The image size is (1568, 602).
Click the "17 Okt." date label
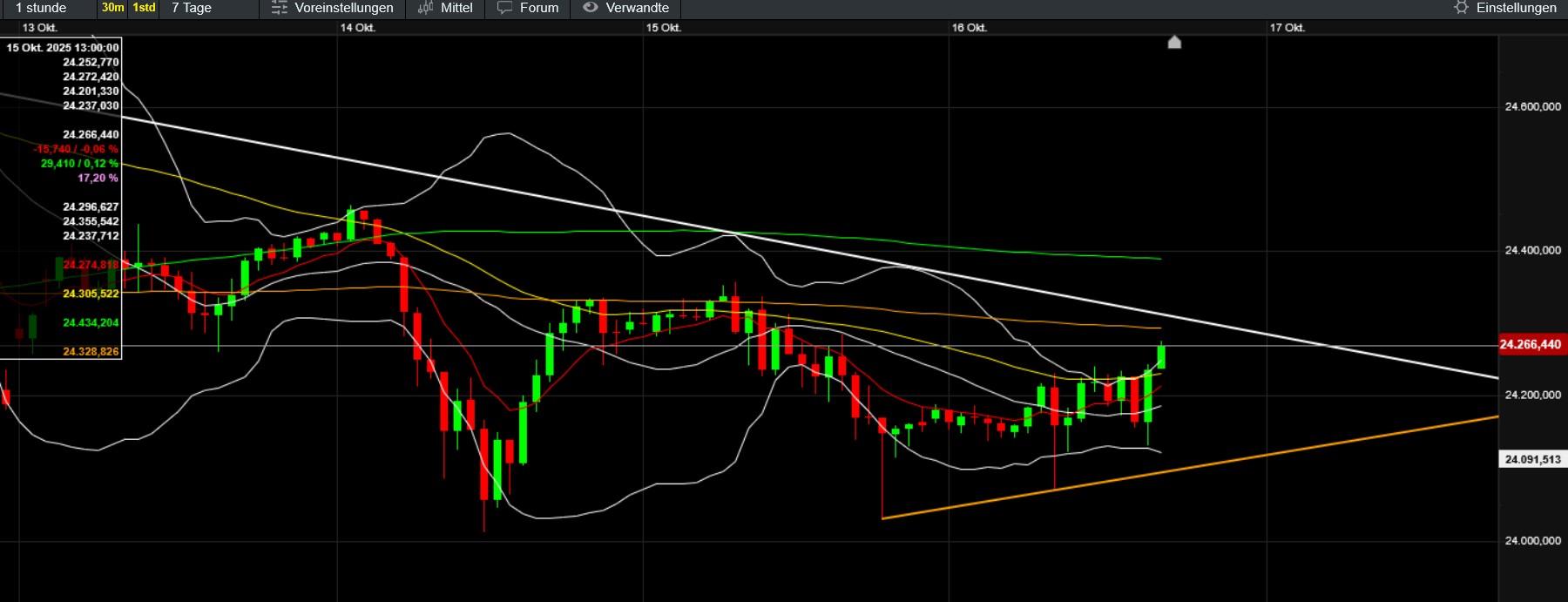(1287, 28)
